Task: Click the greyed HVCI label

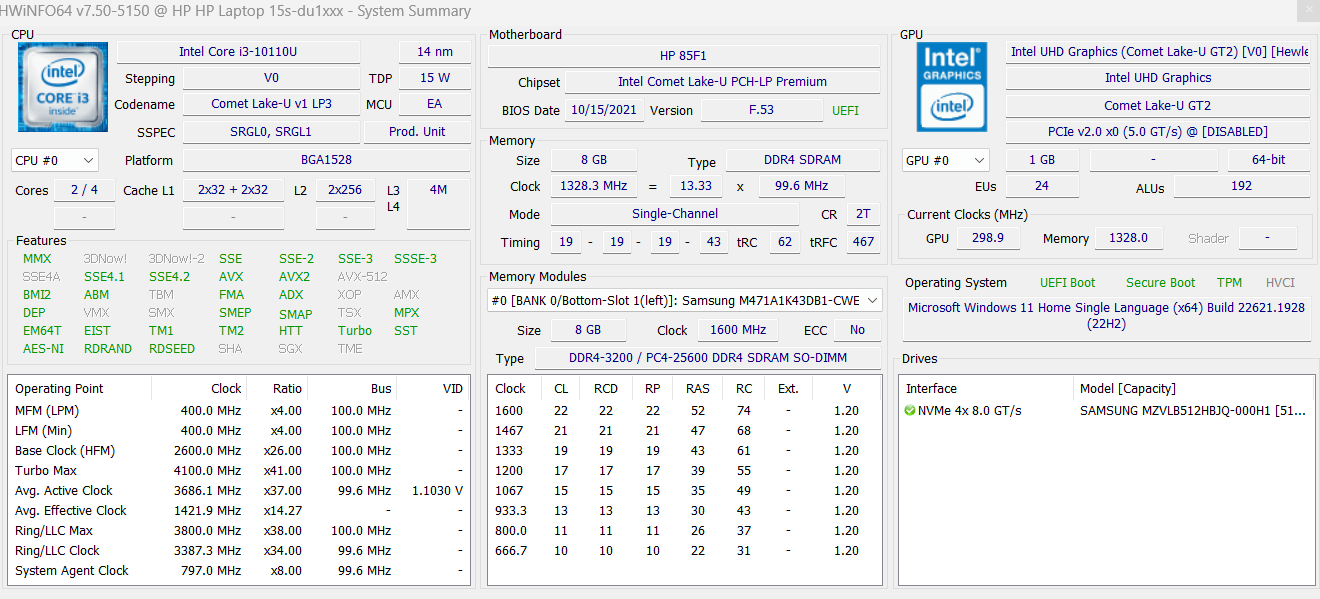Action: click(1280, 283)
